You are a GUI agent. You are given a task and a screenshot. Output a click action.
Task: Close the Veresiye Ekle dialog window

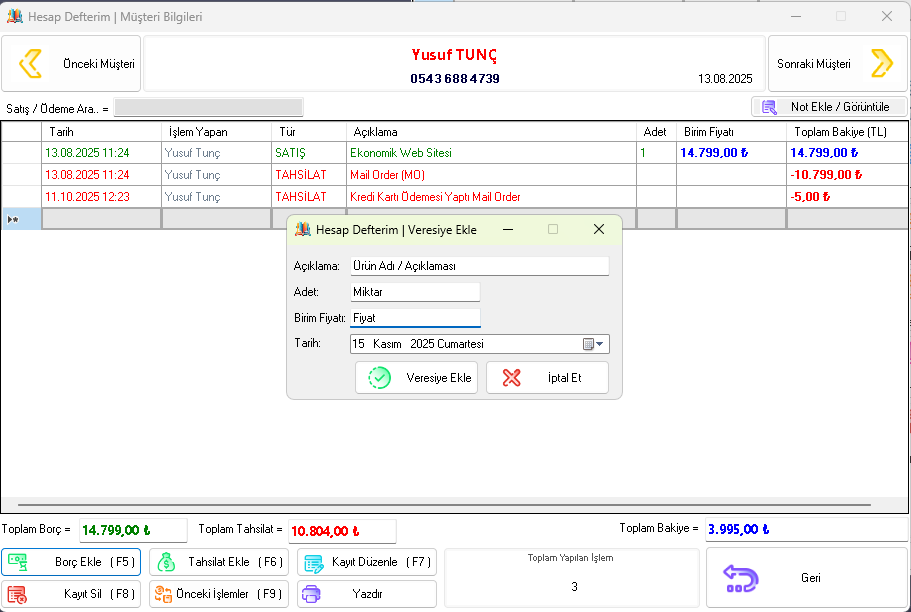coord(599,229)
